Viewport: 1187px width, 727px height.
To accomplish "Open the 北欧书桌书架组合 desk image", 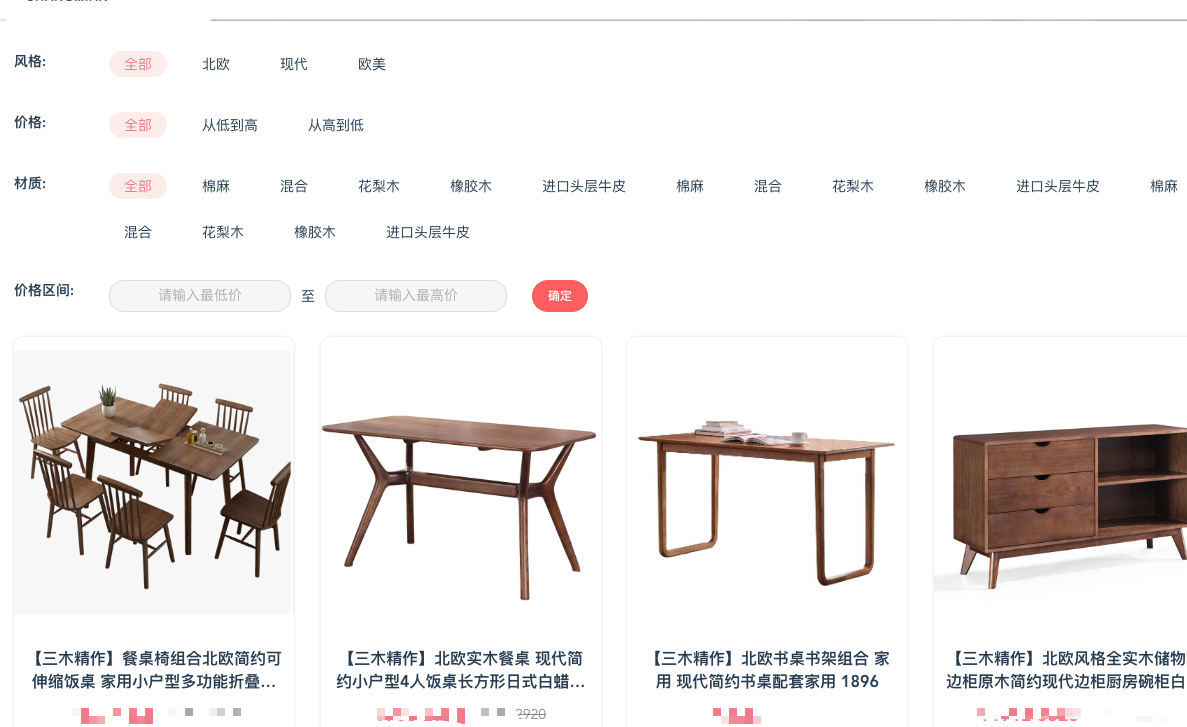I will [x=767, y=482].
